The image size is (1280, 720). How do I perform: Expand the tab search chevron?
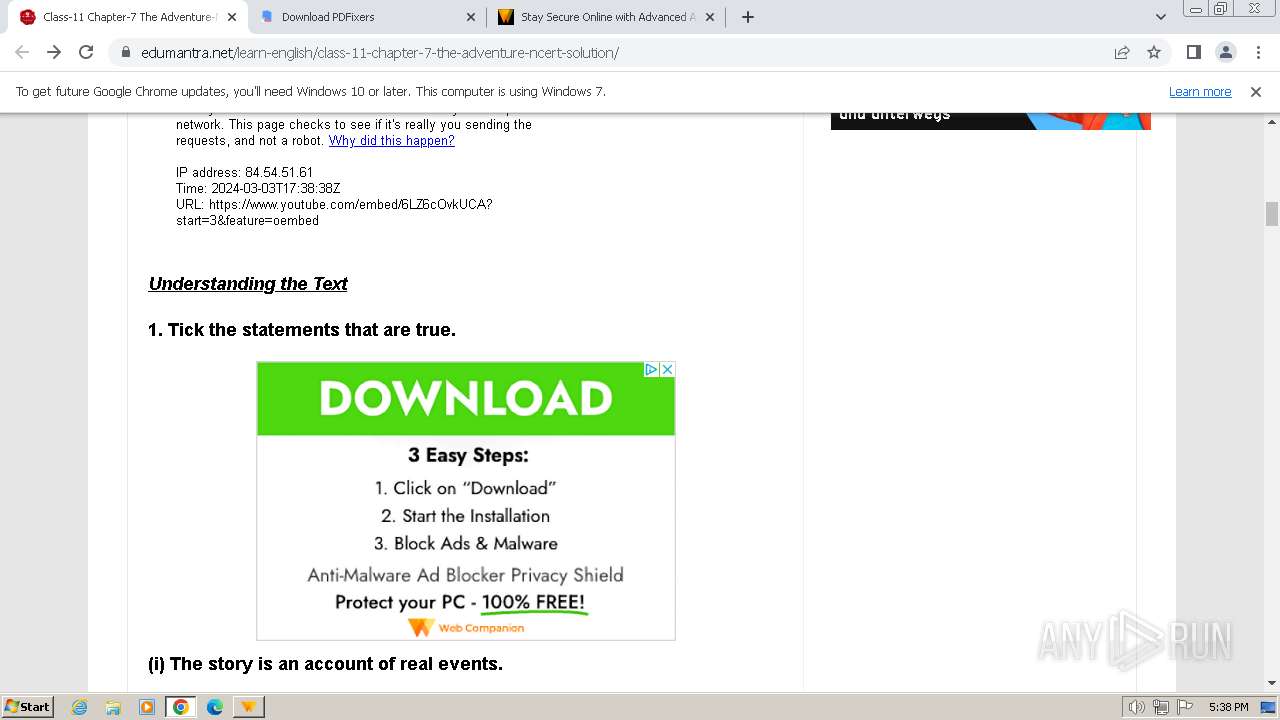(x=1160, y=17)
